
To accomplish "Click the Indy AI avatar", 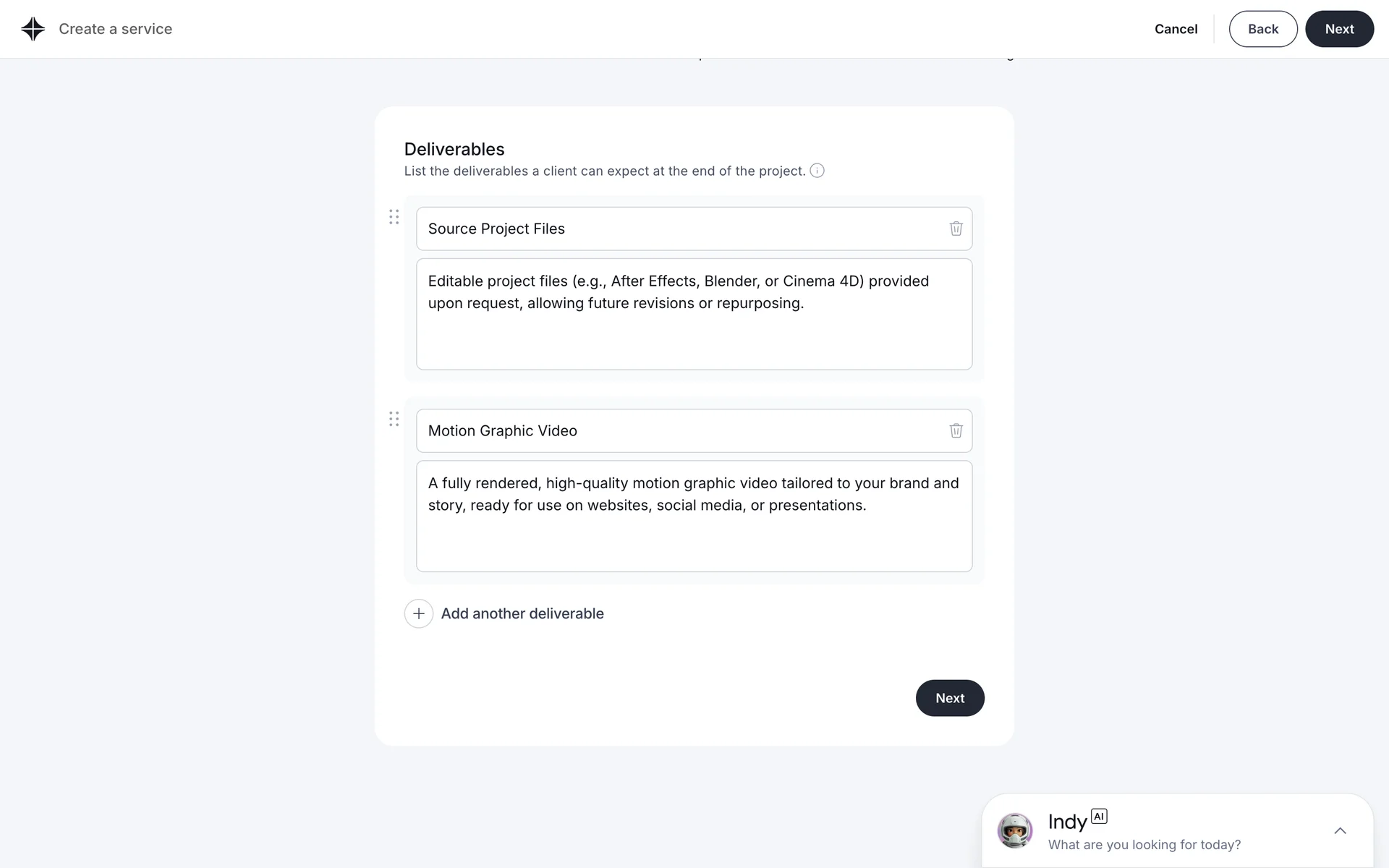I will point(1014,830).
